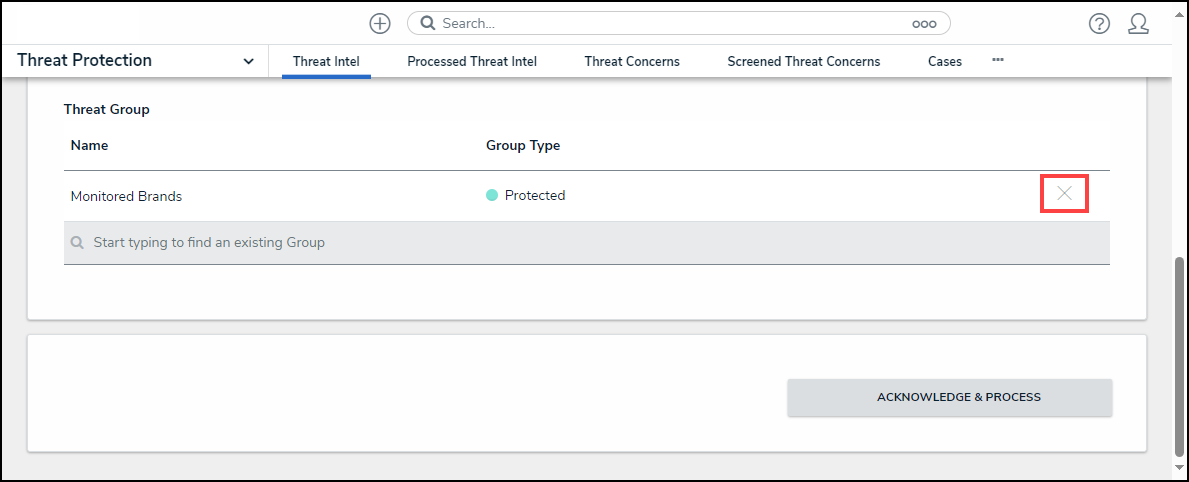Open the help question mark icon
Viewport: 1189px width, 482px height.
click(1099, 24)
